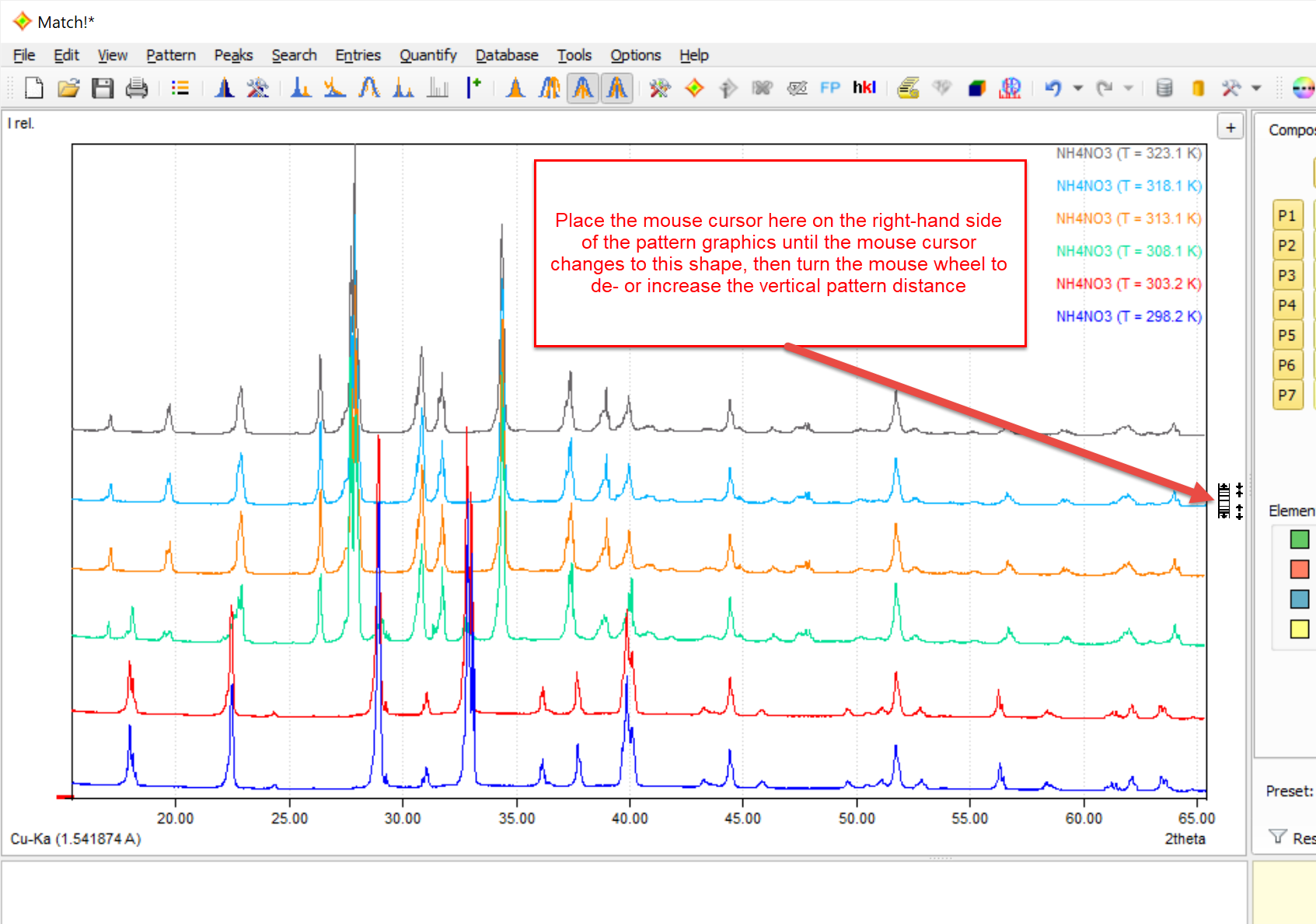Toggle the P1 periodic table button
The width and height of the screenshot is (1316, 924).
(1286, 215)
